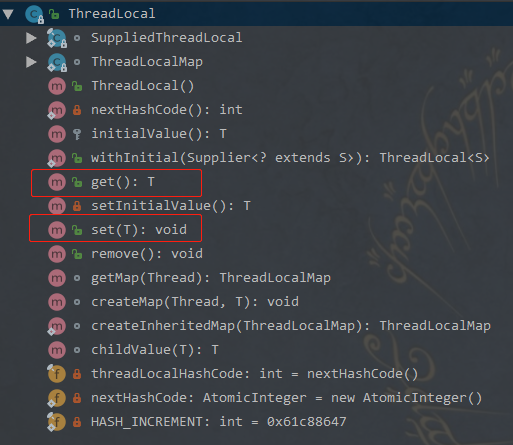Click the private lock icon next to HASH_INCREMENT

click(x=77, y=422)
